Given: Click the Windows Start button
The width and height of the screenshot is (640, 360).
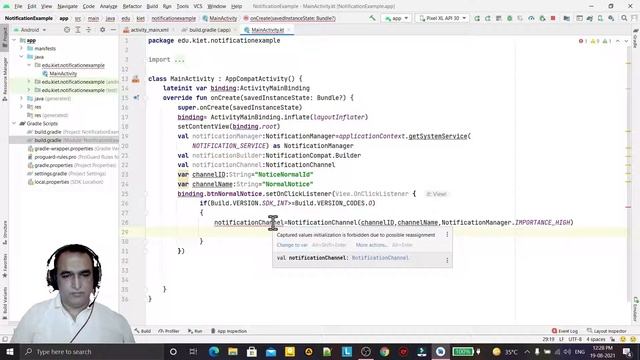Looking at the screenshot, I should click(10, 351).
